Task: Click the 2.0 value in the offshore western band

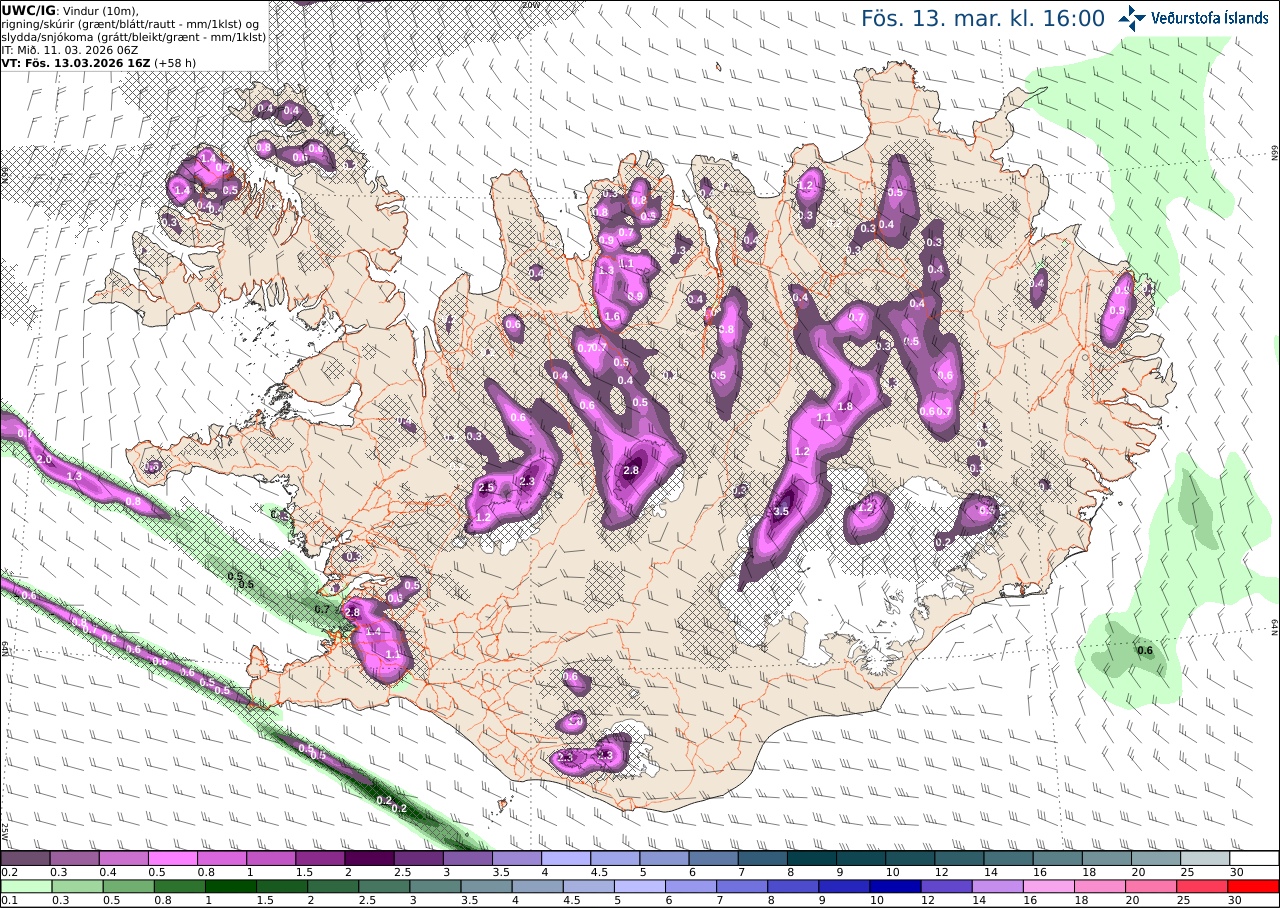Action: [44, 458]
